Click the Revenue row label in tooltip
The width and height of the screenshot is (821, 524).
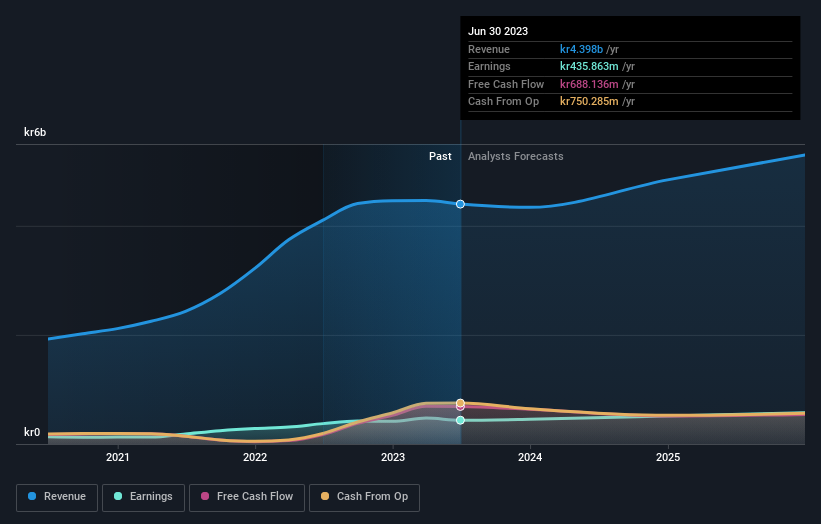(489, 49)
